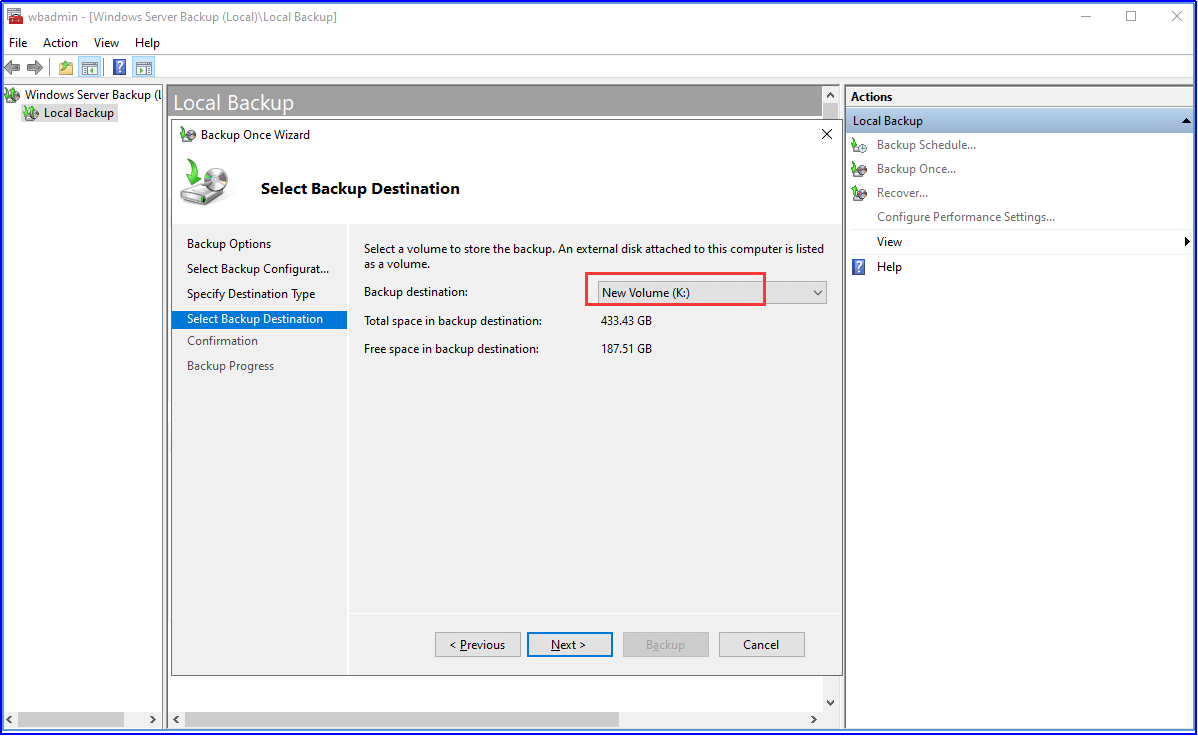Click Recover in Actions pane
The width and height of the screenshot is (1198, 736).
pos(902,193)
